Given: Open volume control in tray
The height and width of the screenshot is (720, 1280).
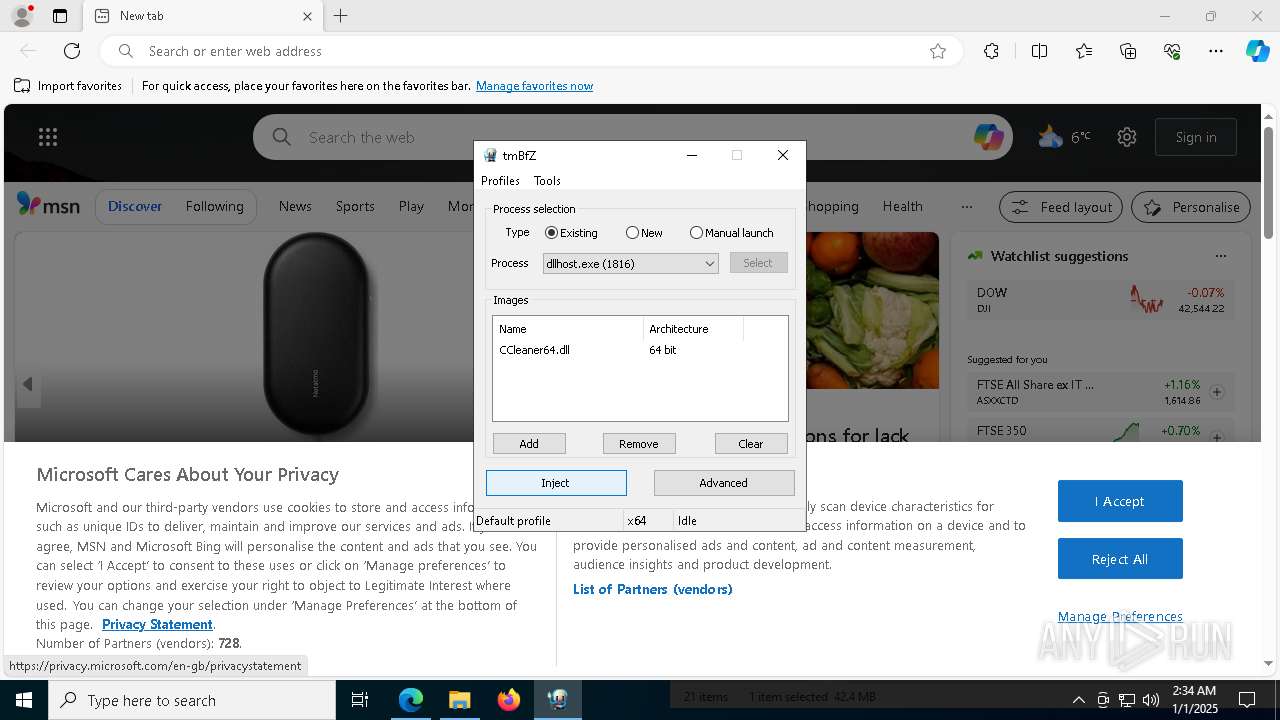Looking at the screenshot, I should tap(1151, 700).
